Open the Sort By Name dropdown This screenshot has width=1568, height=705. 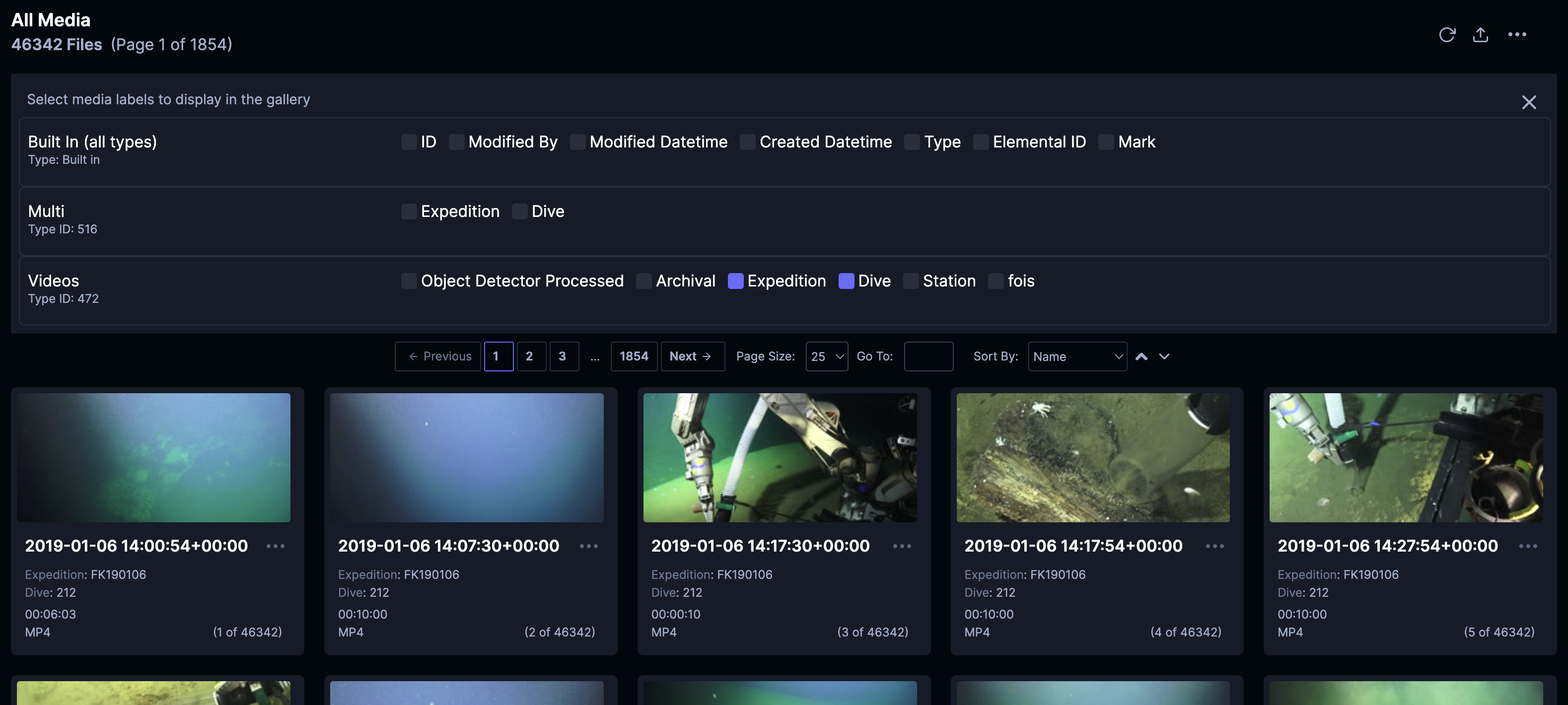tap(1077, 356)
